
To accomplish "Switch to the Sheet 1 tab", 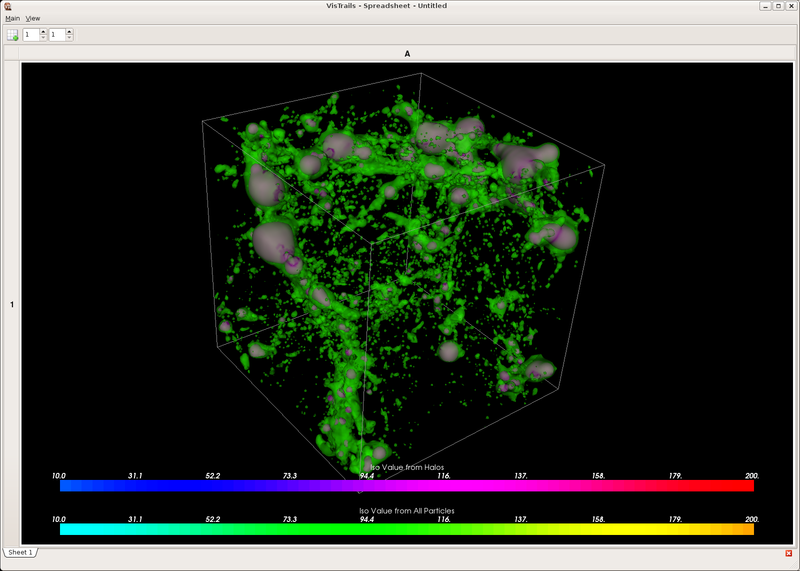I will (x=20, y=552).
